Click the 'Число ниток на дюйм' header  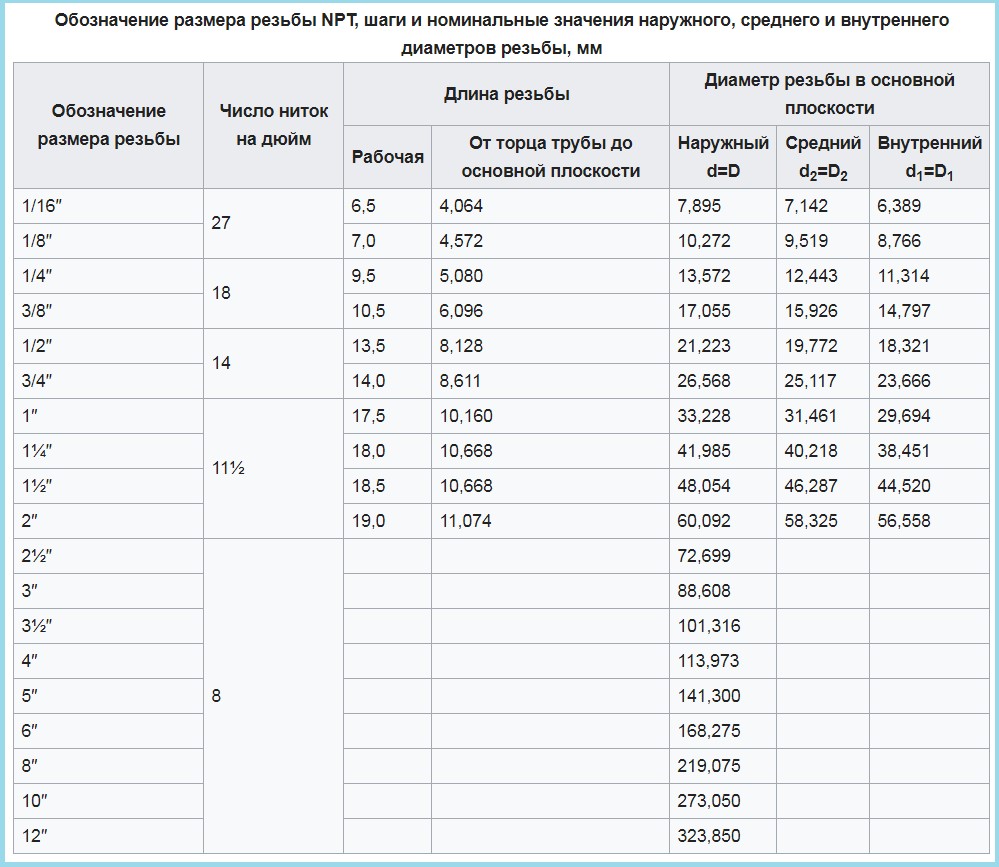click(273, 125)
